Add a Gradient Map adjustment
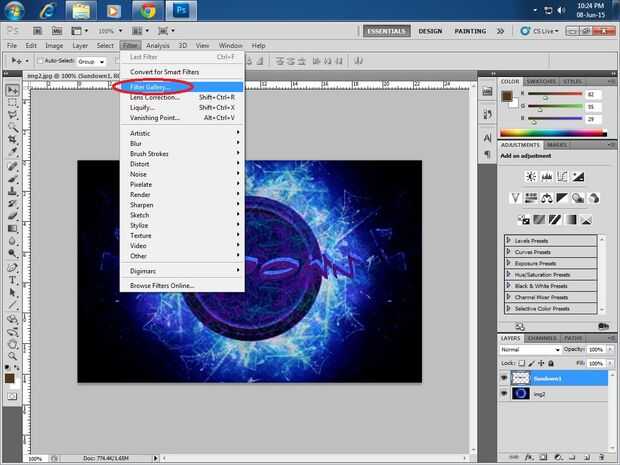This screenshot has height=465, width=620. pyautogui.click(x=571, y=219)
